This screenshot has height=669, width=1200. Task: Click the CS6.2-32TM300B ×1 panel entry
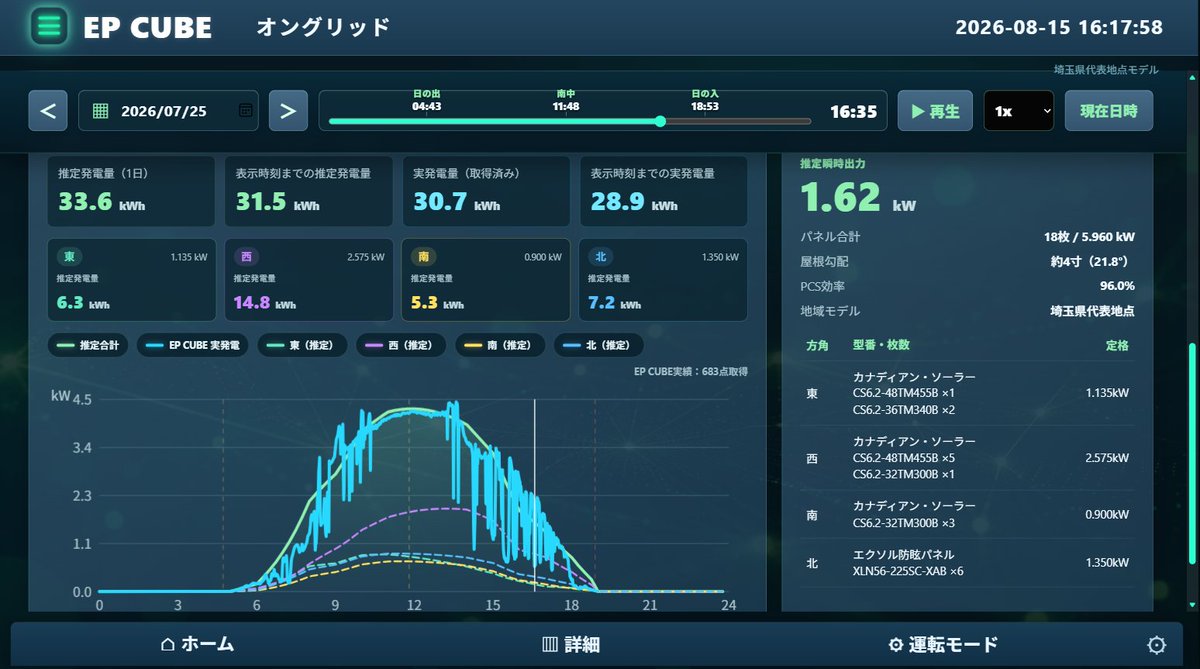coord(904,474)
